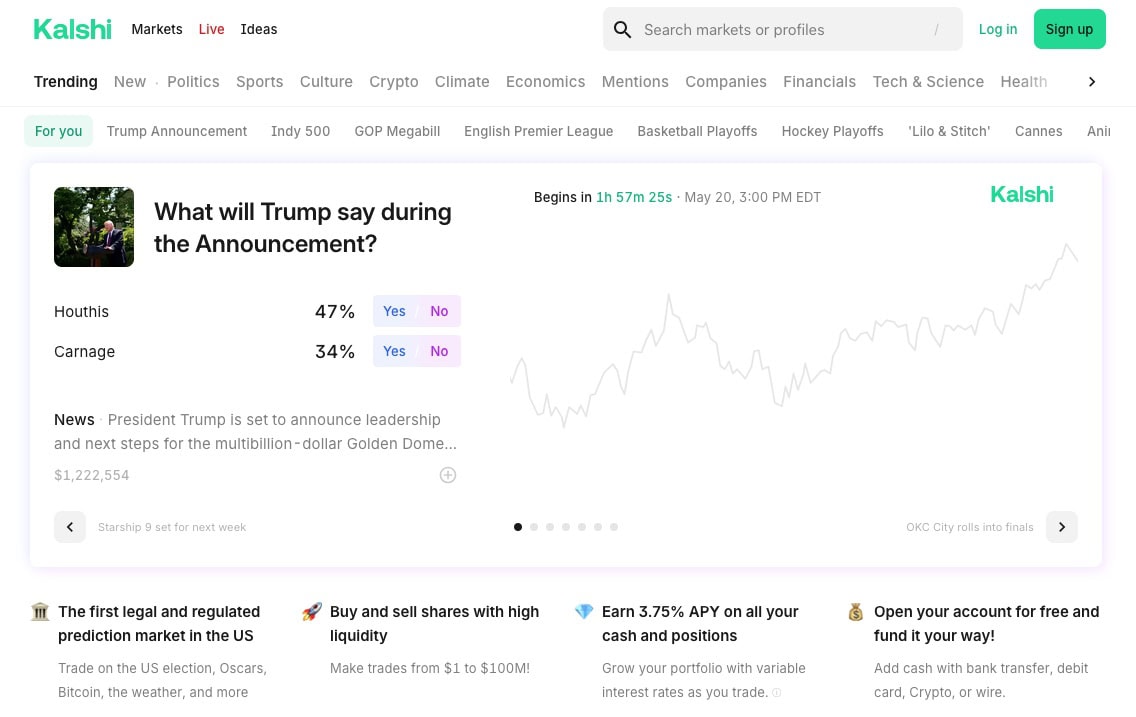Viewport: 1136px width, 717px height.
Task: Go to previous slide with left arrow
Action: point(70,527)
